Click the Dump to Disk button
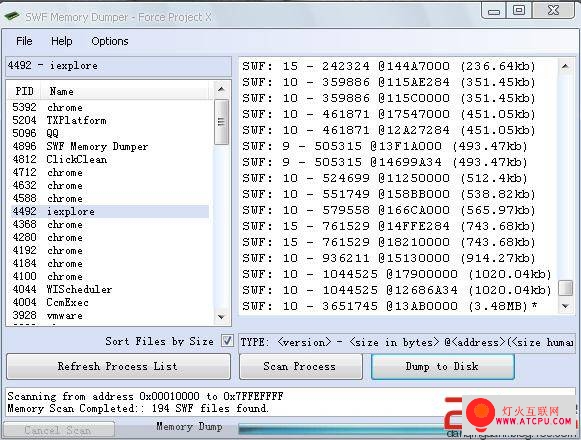581x440 pixels. click(x=442, y=366)
